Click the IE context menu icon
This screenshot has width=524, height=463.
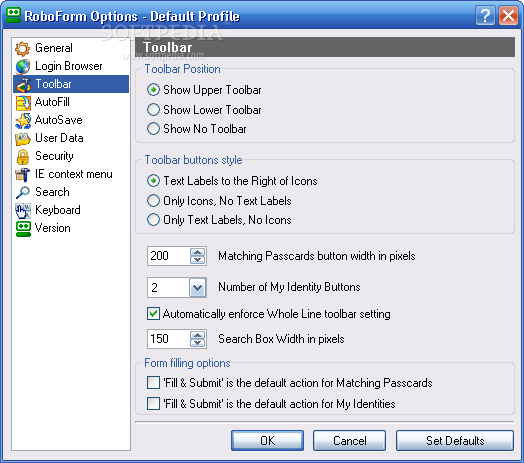click(22, 175)
